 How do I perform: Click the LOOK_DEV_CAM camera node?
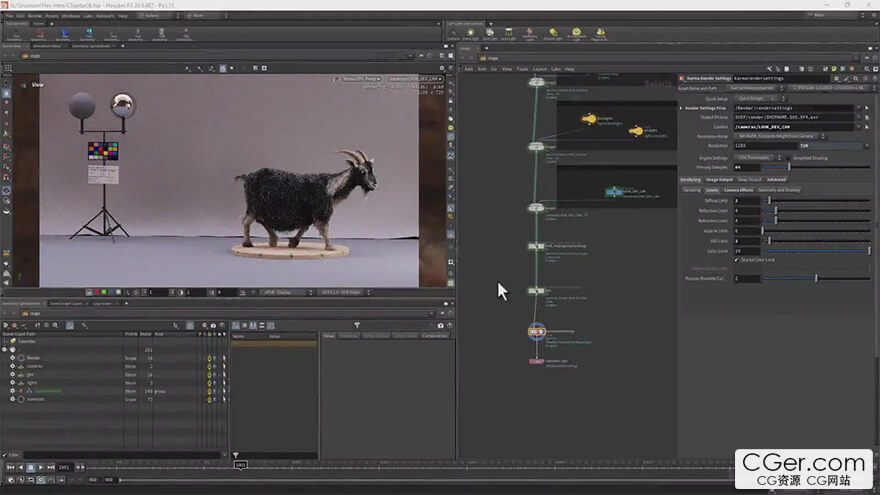[x=612, y=191]
